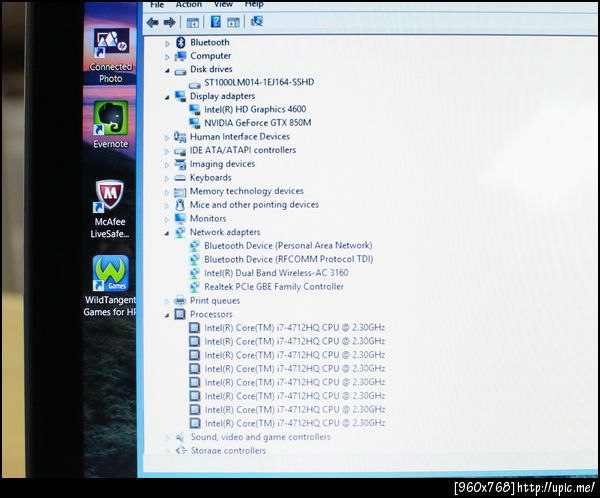Click the Sound, video and game controllers icon

(x=179, y=437)
